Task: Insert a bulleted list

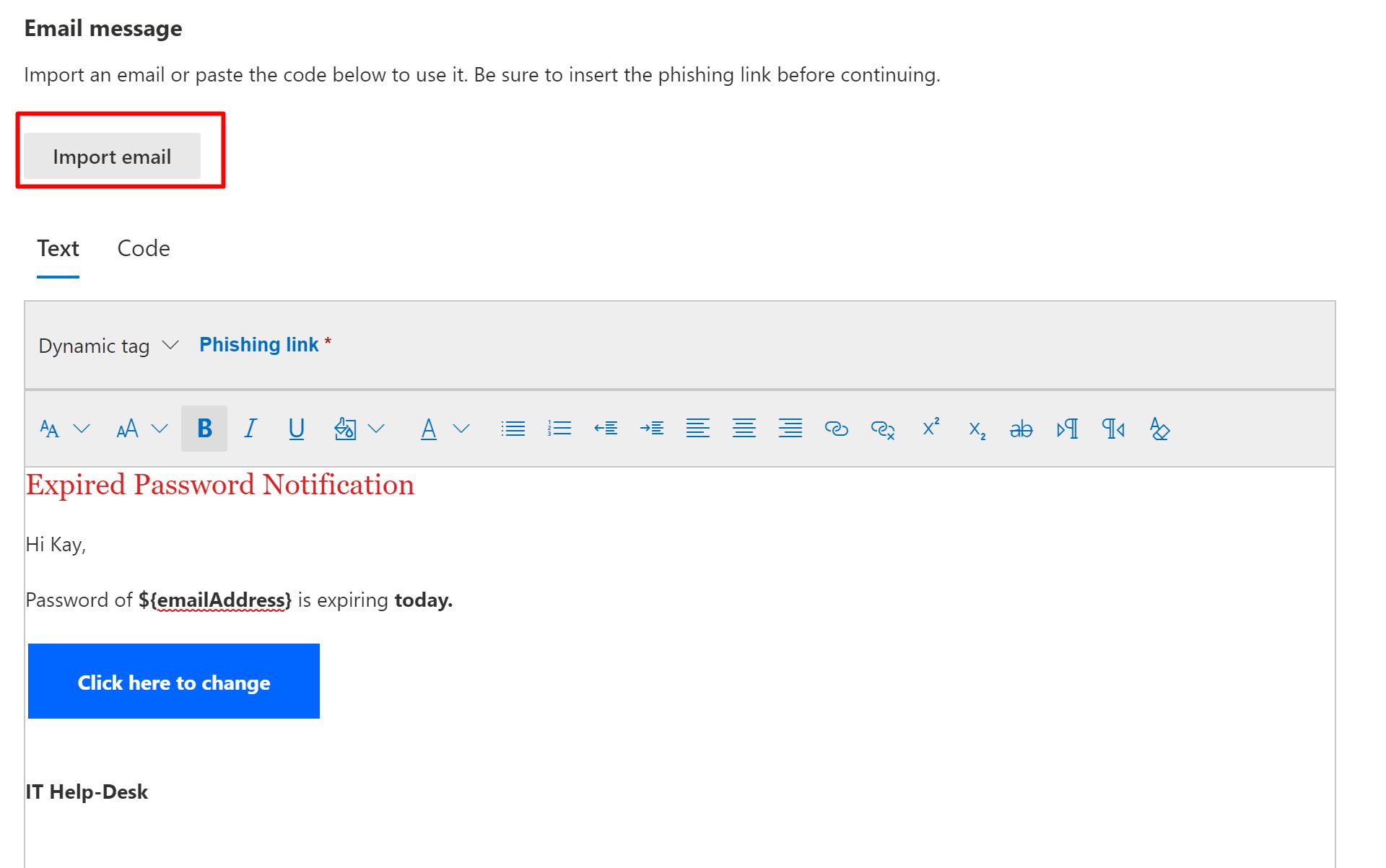Action: 513,429
